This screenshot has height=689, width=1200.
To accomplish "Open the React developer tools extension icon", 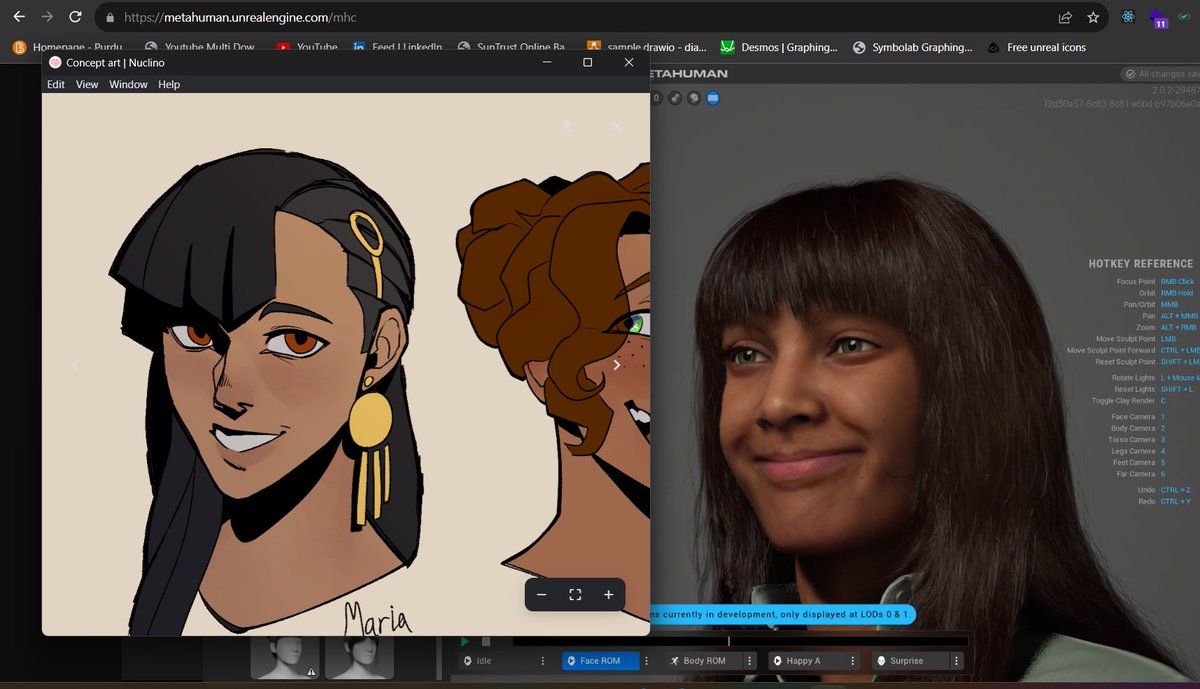I will 1129,18.
